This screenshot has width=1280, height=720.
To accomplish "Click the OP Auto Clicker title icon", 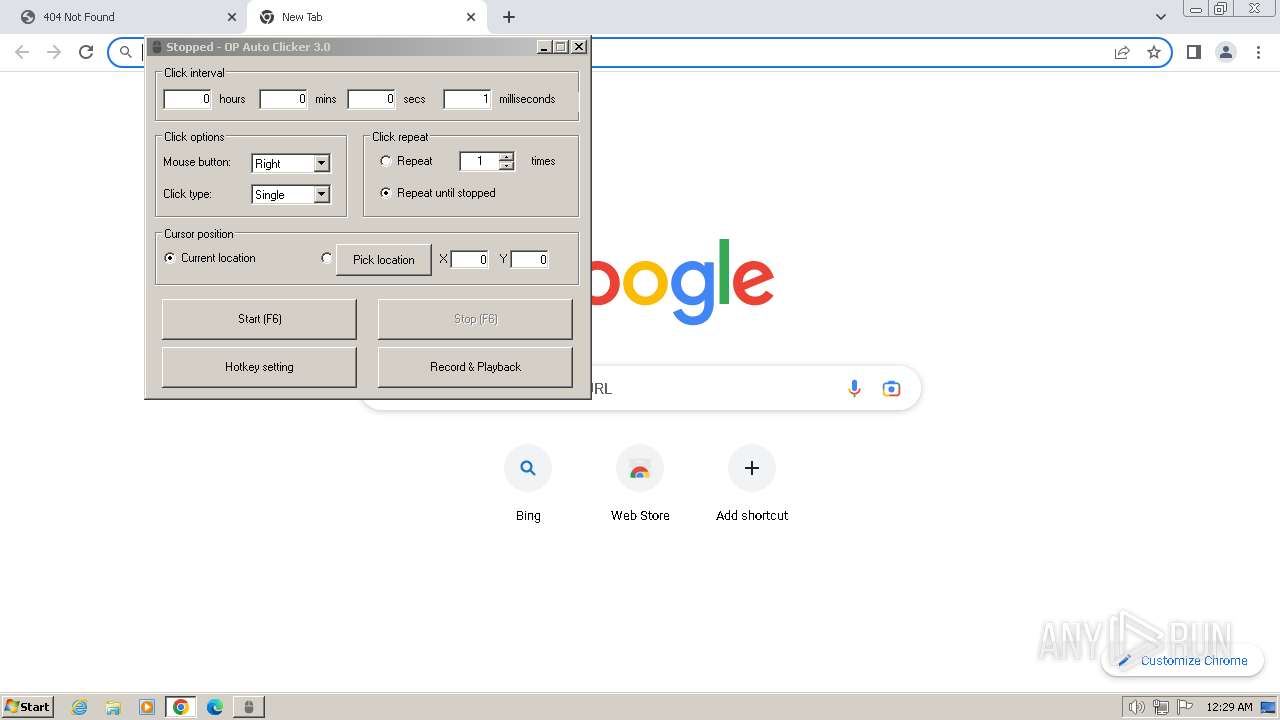I will tap(157, 47).
